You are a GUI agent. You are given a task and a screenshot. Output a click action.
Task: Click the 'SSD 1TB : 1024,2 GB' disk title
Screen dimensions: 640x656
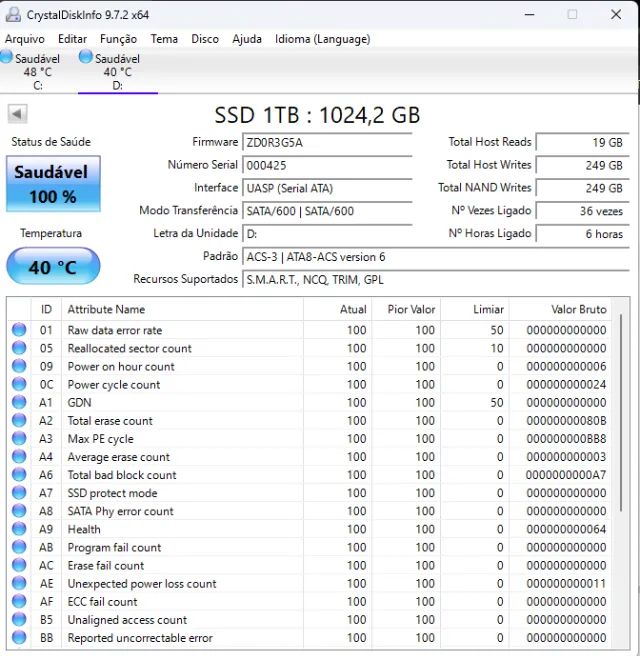click(317, 115)
